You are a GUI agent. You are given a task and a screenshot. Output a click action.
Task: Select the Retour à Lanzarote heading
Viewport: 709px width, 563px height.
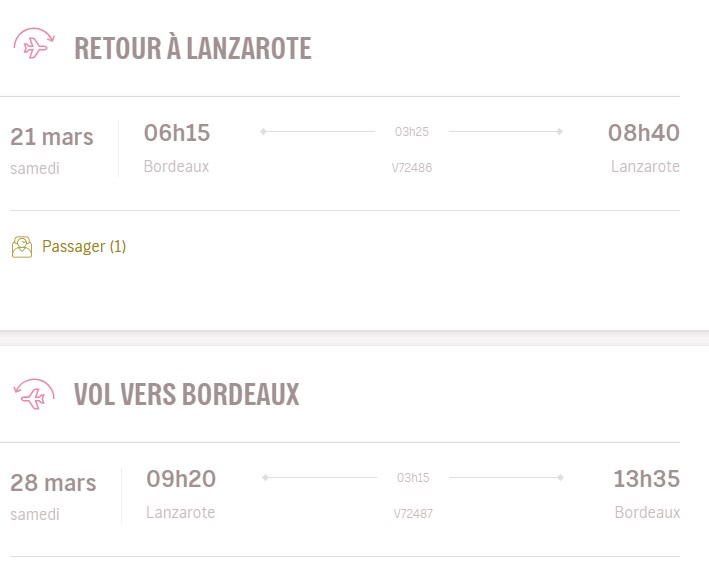(x=193, y=48)
